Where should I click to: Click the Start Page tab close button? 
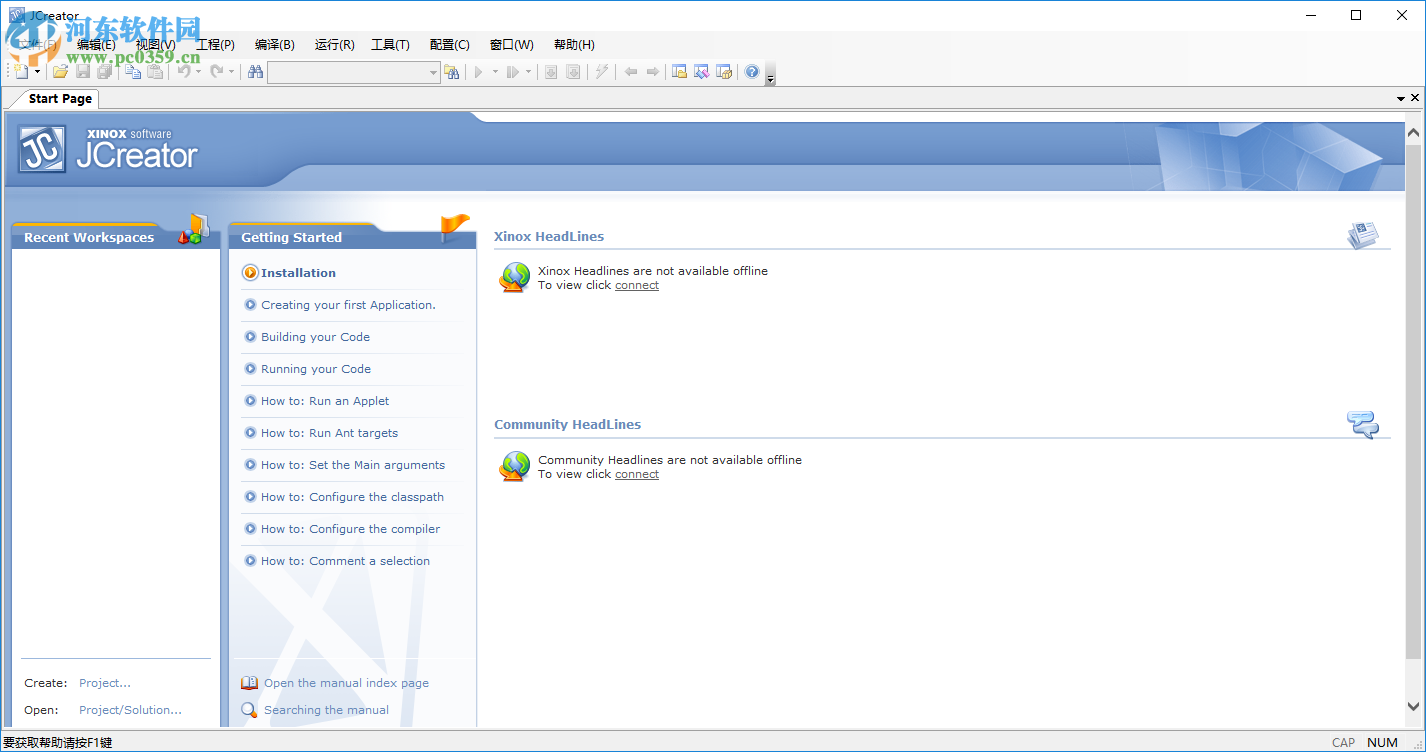[1415, 97]
